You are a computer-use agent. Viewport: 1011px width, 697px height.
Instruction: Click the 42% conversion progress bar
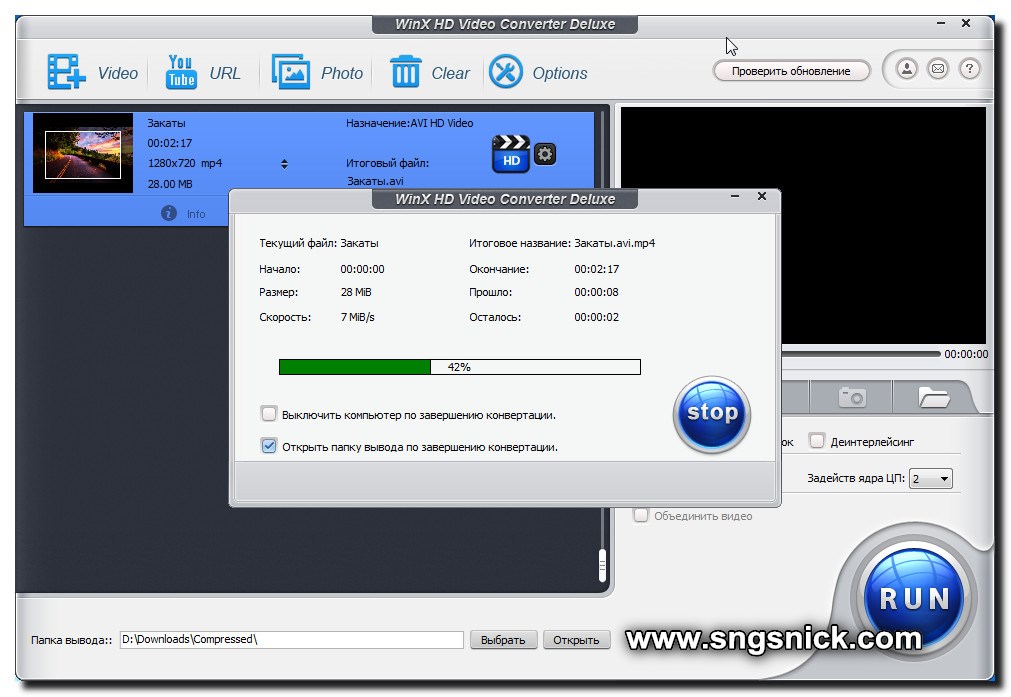pyautogui.click(x=459, y=366)
